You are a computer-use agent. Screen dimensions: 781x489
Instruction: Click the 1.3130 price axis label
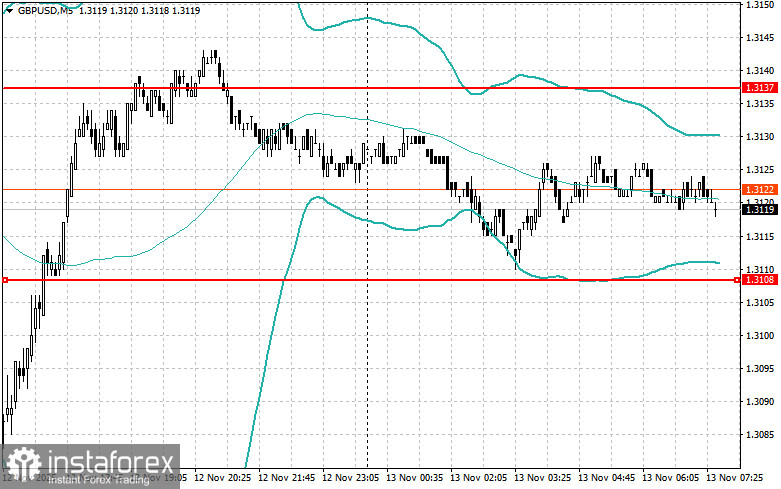[x=760, y=136]
